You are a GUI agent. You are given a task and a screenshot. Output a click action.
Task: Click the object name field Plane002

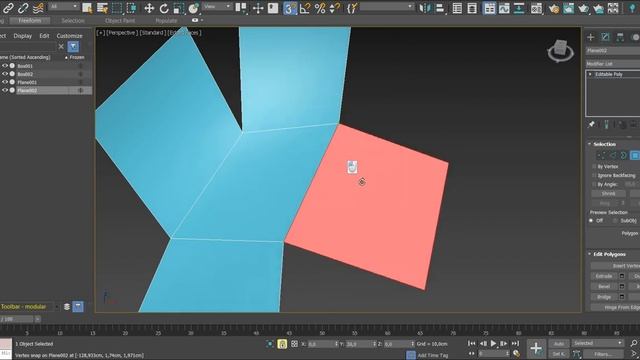click(x=613, y=51)
